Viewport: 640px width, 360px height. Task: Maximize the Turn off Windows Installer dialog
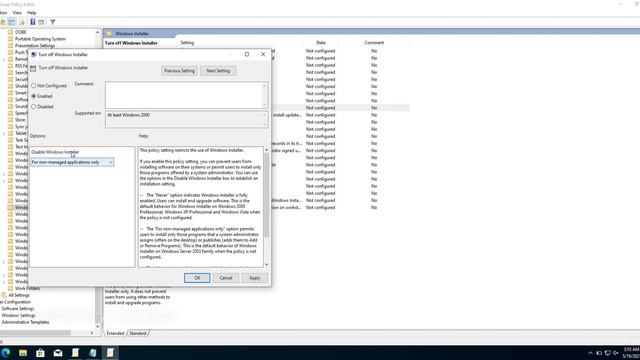tap(247, 54)
